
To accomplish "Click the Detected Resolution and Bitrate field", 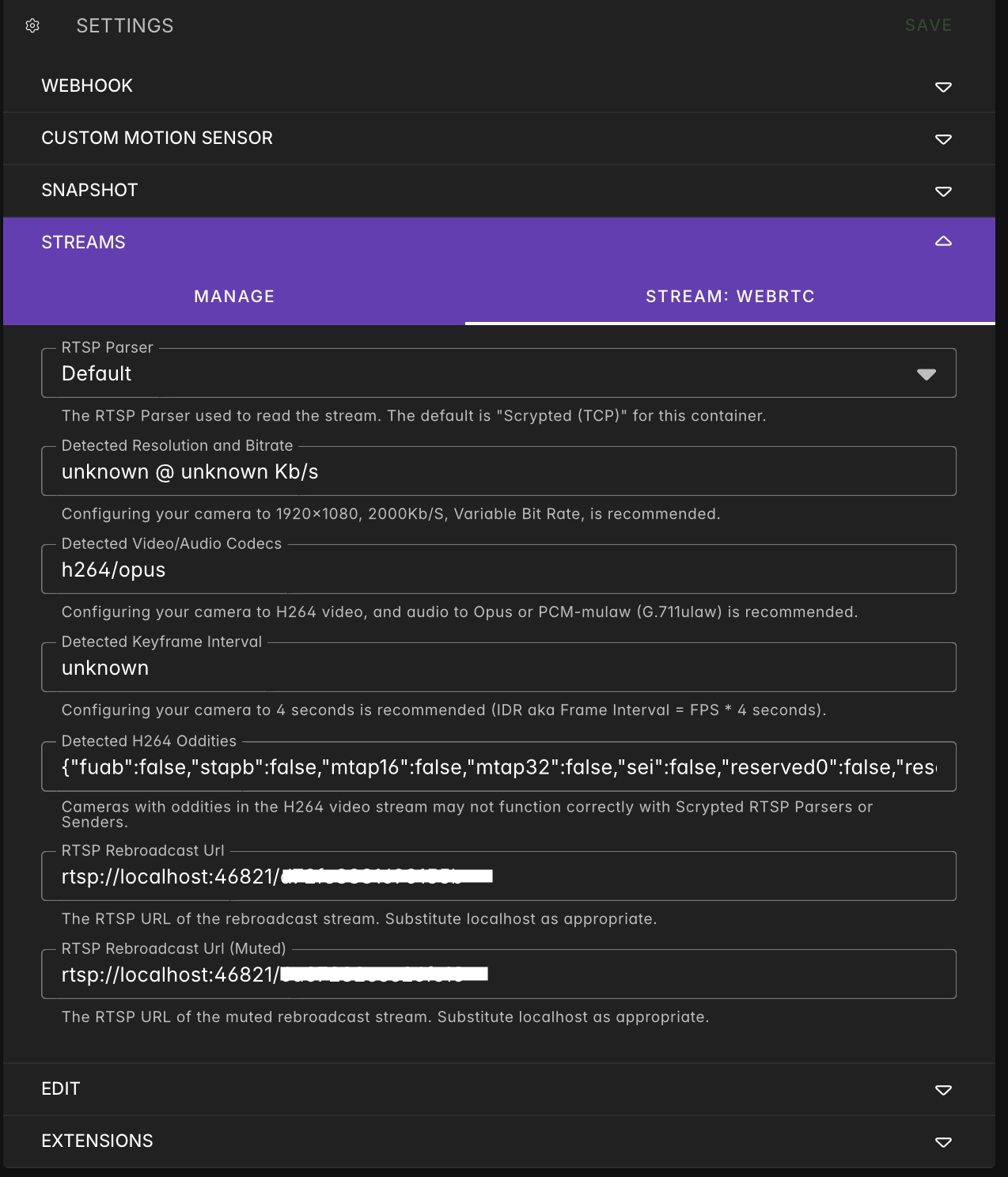I will pos(498,472).
